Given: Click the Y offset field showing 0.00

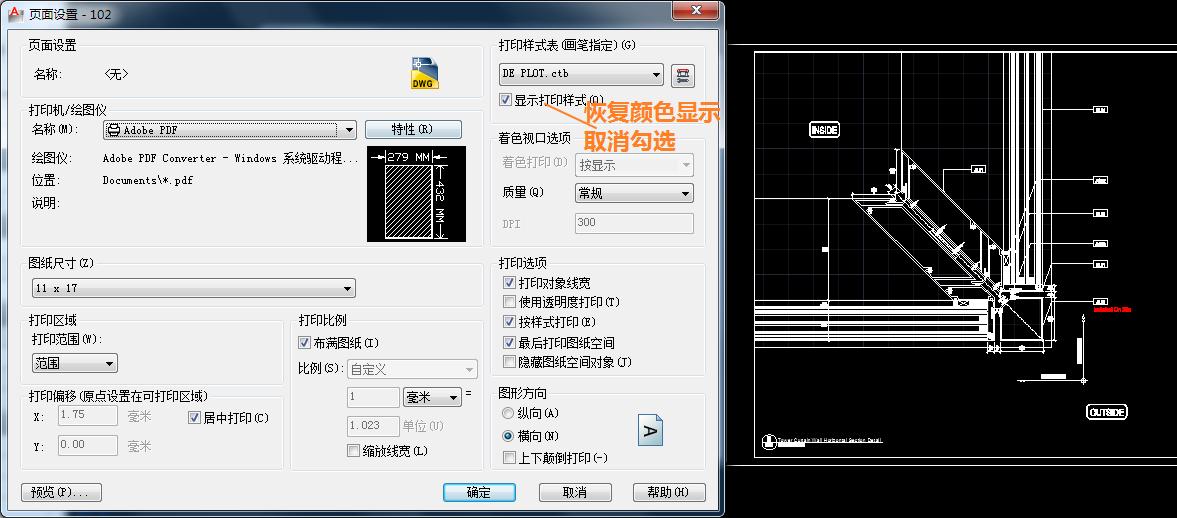Looking at the screenshot, I should [88, 444].
